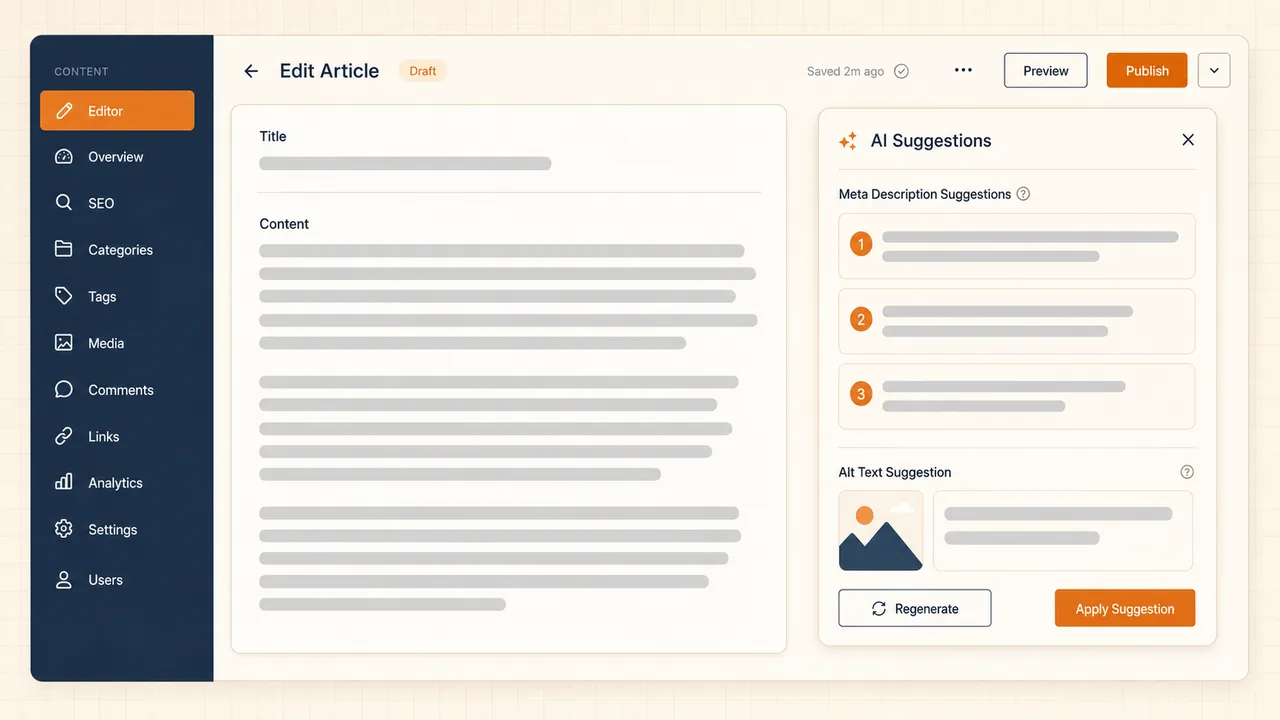
Task: Click the AI Suggestions sparkle icon
Action: [x=848, y=141]
